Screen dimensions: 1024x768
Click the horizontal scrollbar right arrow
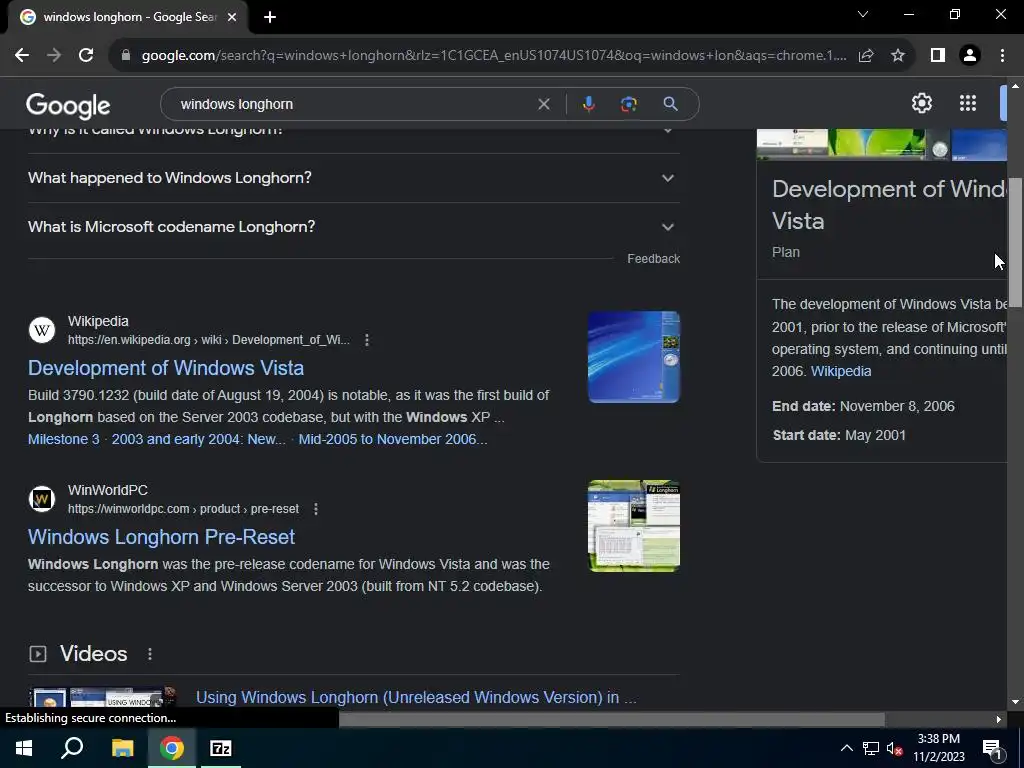pyautogui.click(x=999, y=720)
